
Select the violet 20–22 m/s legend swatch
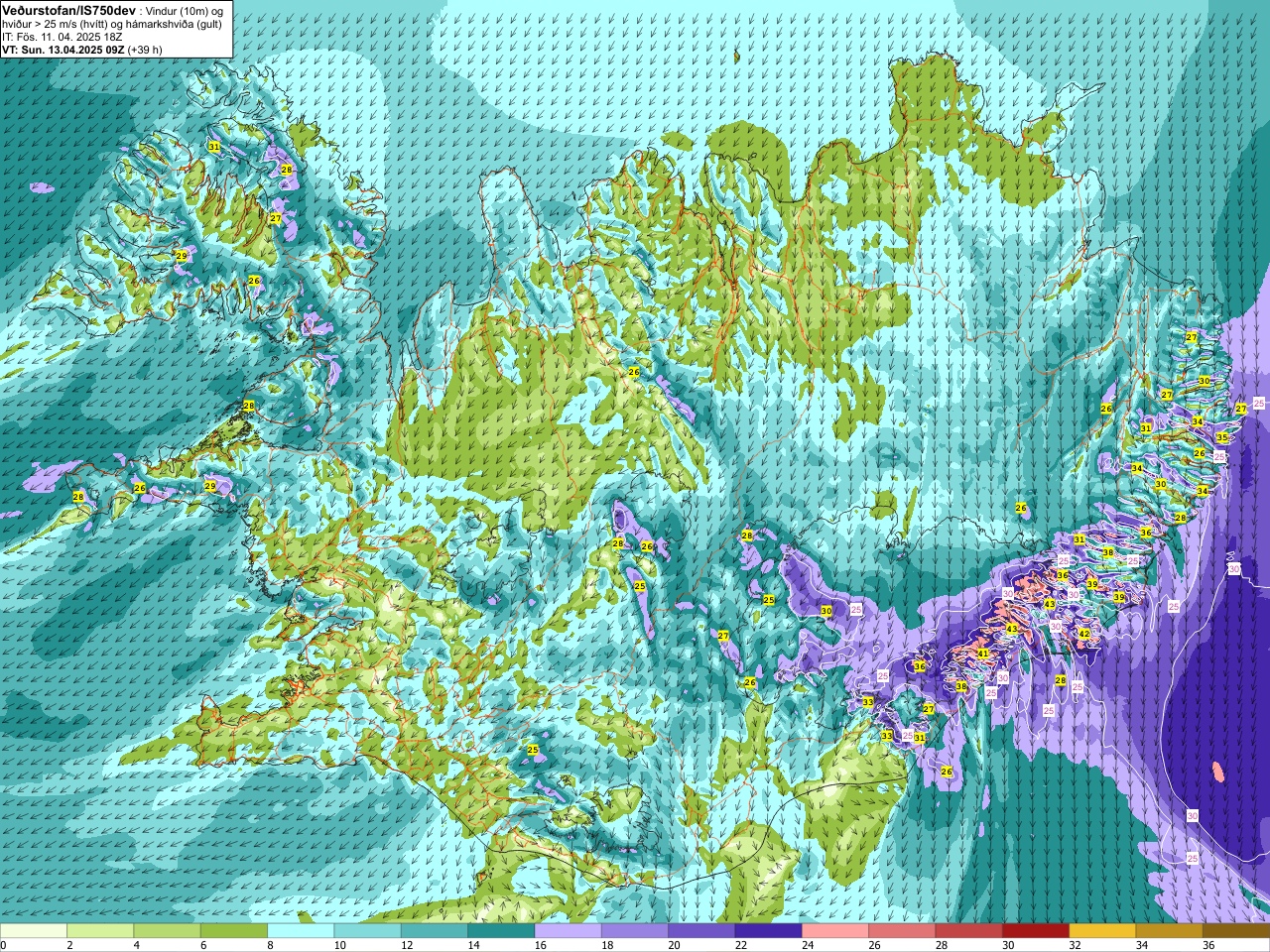point(700,931)
